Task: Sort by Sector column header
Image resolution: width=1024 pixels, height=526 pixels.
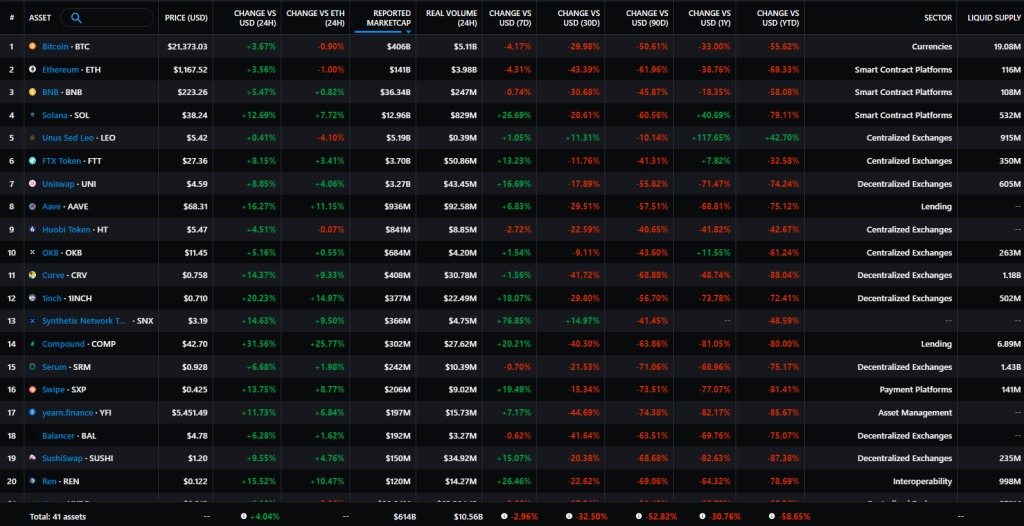Action: (938, 18)
